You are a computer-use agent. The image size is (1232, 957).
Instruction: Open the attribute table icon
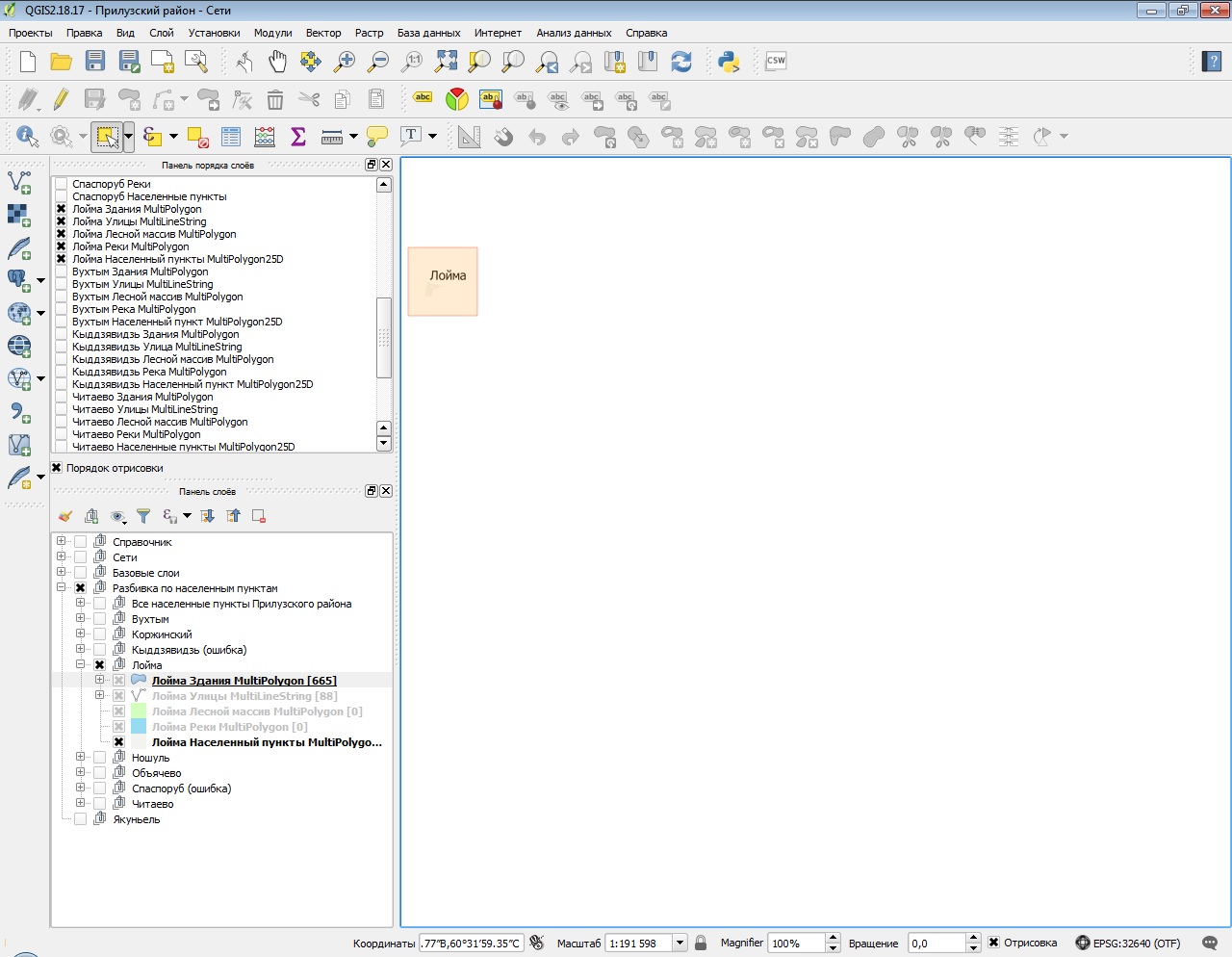(231, 136)
